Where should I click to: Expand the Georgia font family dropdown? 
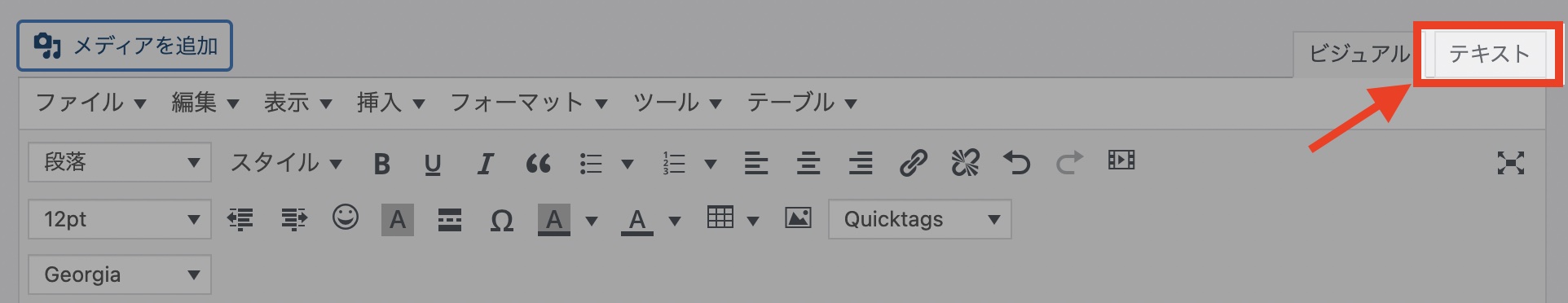point(120,274)
